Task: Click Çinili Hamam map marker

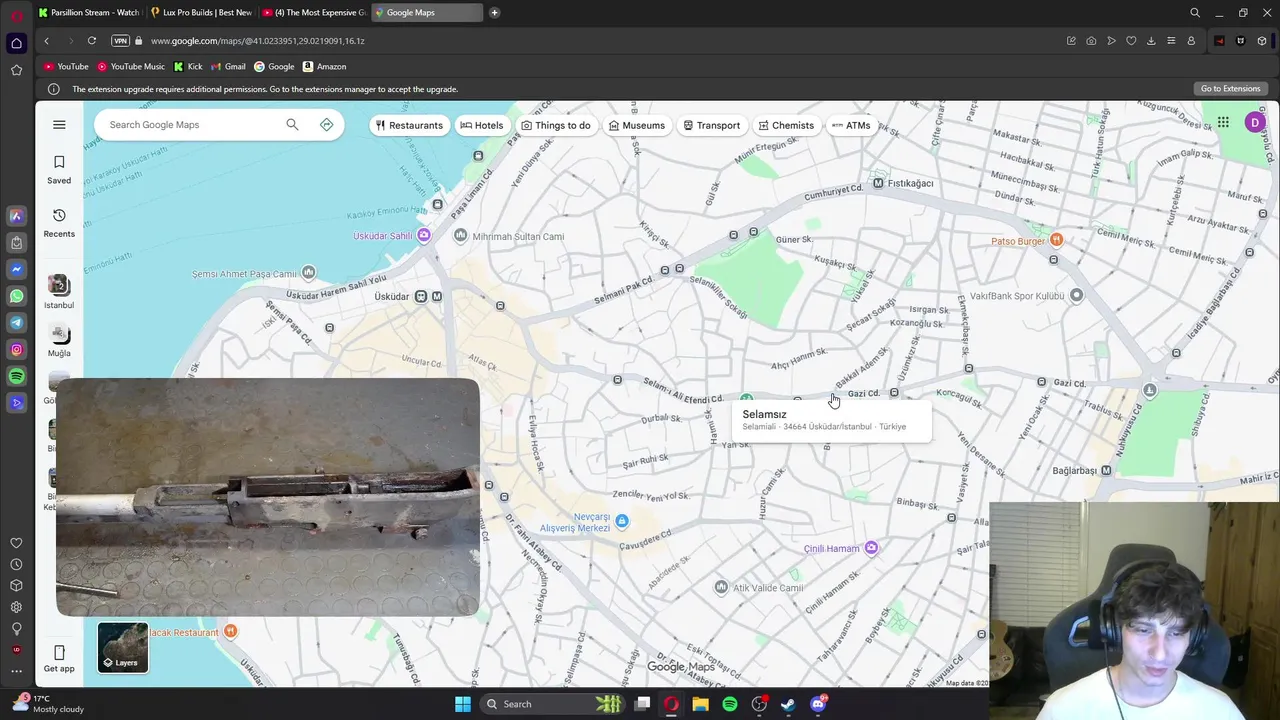Action: [871, 548]
